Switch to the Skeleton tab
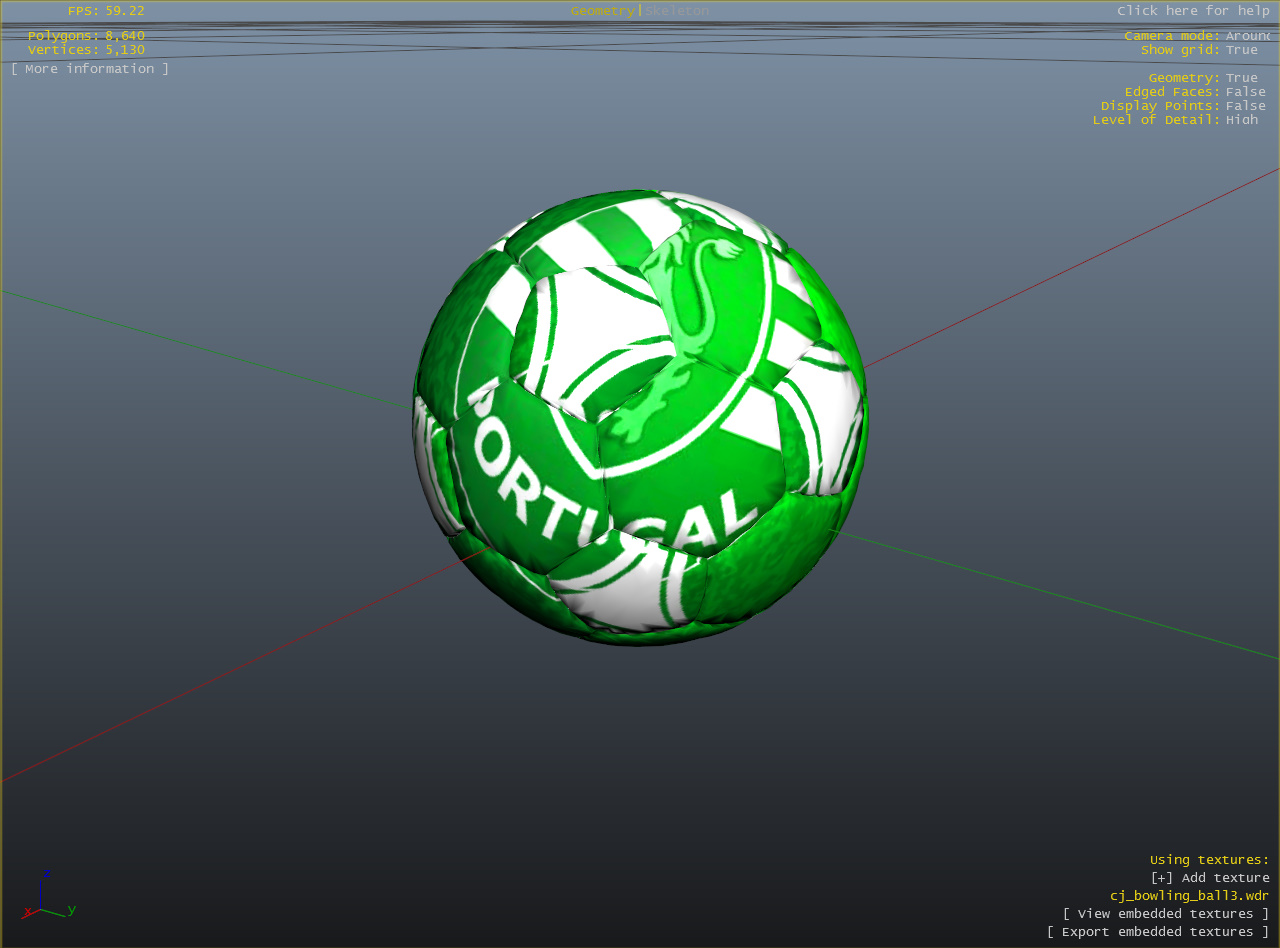Image resolution: width=1280 pixels, height=948 pixels. click(x=677, y=11)
